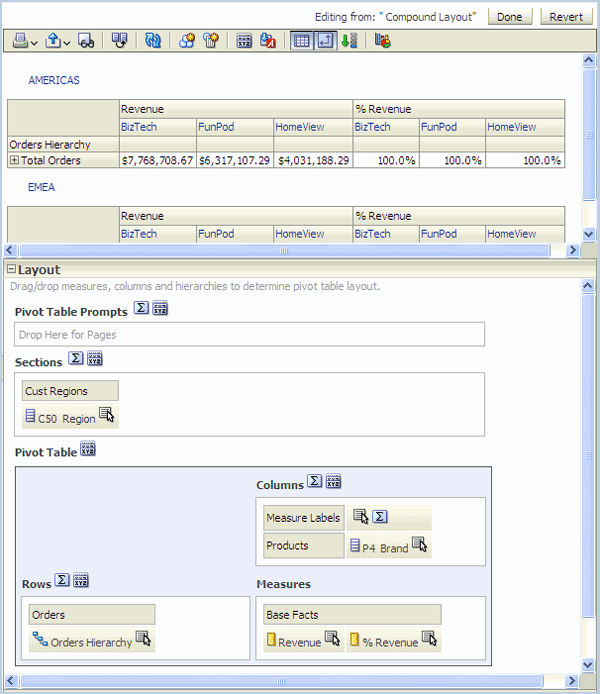Toggle the show layout pane button
The width and height of the screenshot is (600, 694).
325,41
